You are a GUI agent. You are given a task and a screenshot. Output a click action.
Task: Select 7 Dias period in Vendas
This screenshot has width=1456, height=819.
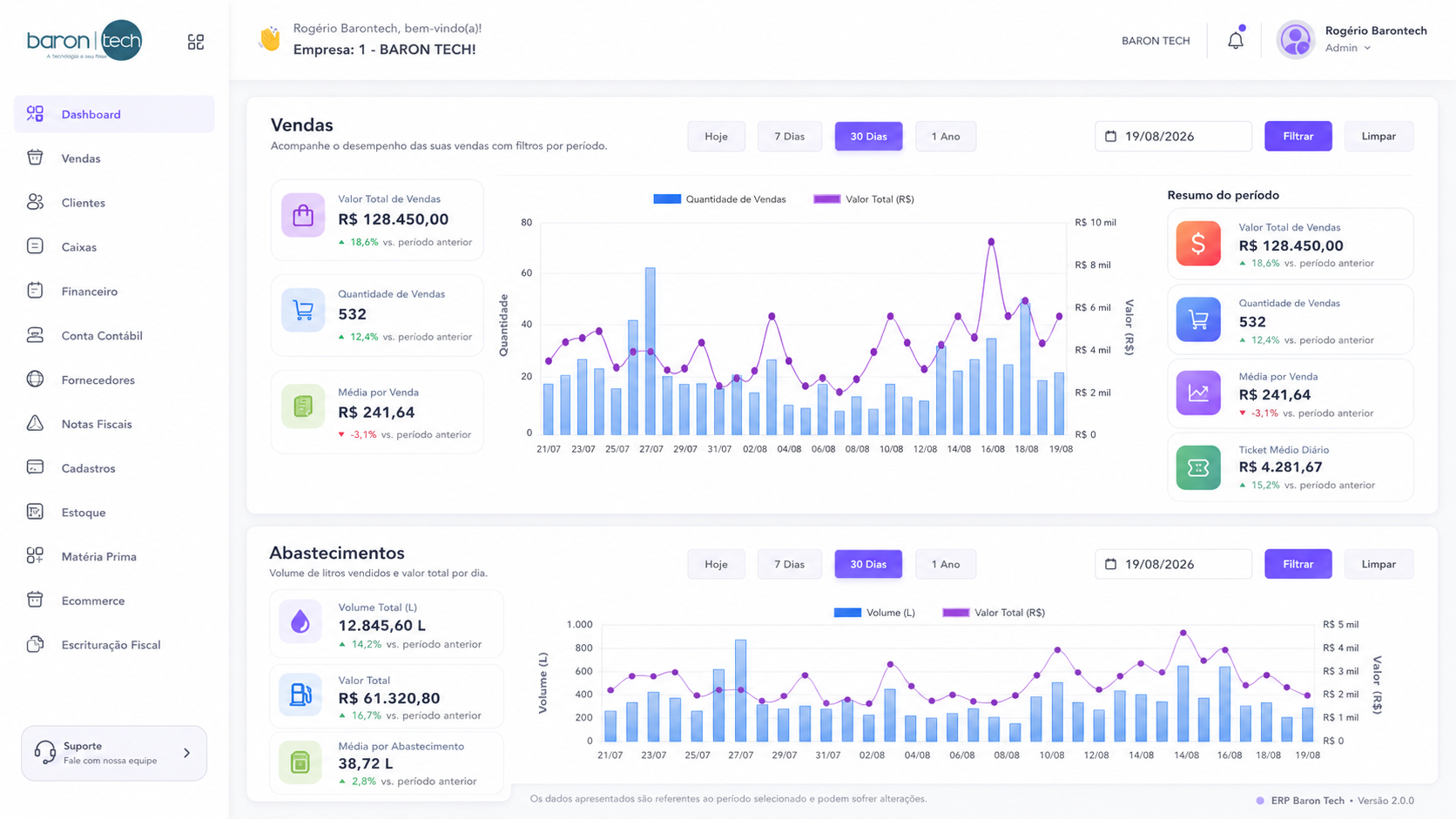click(x=789, y=136)
